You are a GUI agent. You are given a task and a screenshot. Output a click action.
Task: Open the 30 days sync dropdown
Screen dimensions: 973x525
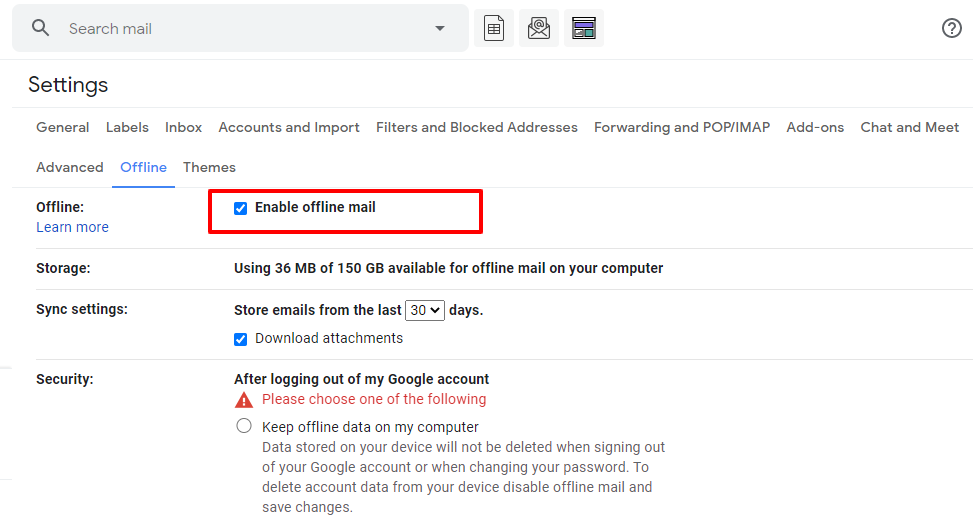pos(425,310)
